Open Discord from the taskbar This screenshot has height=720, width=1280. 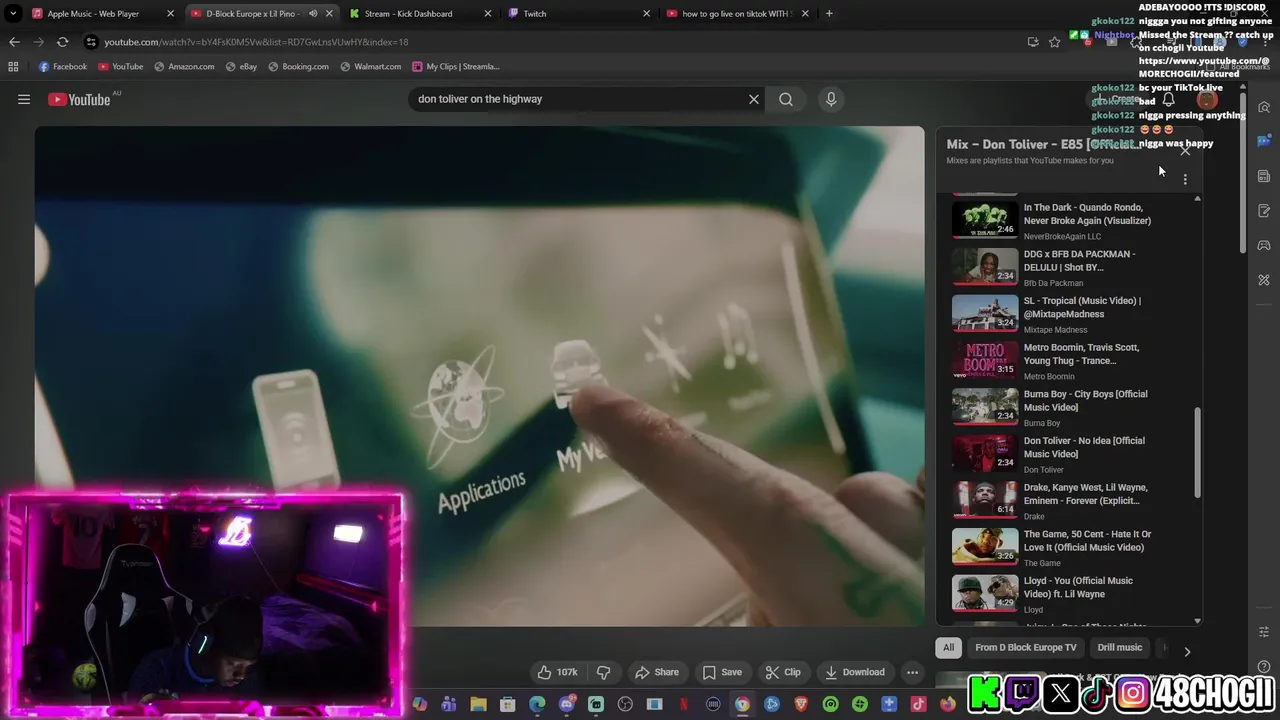click(x=567, y=704)
